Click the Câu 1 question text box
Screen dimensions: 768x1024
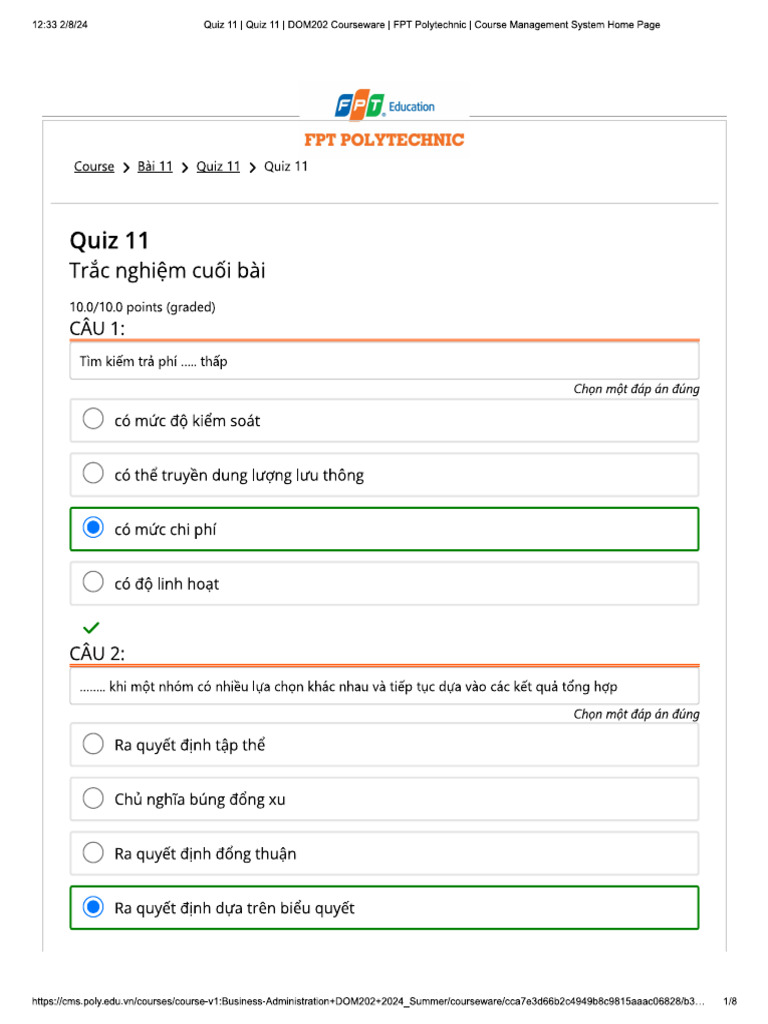pyautogui.click(x=384, y=361)
